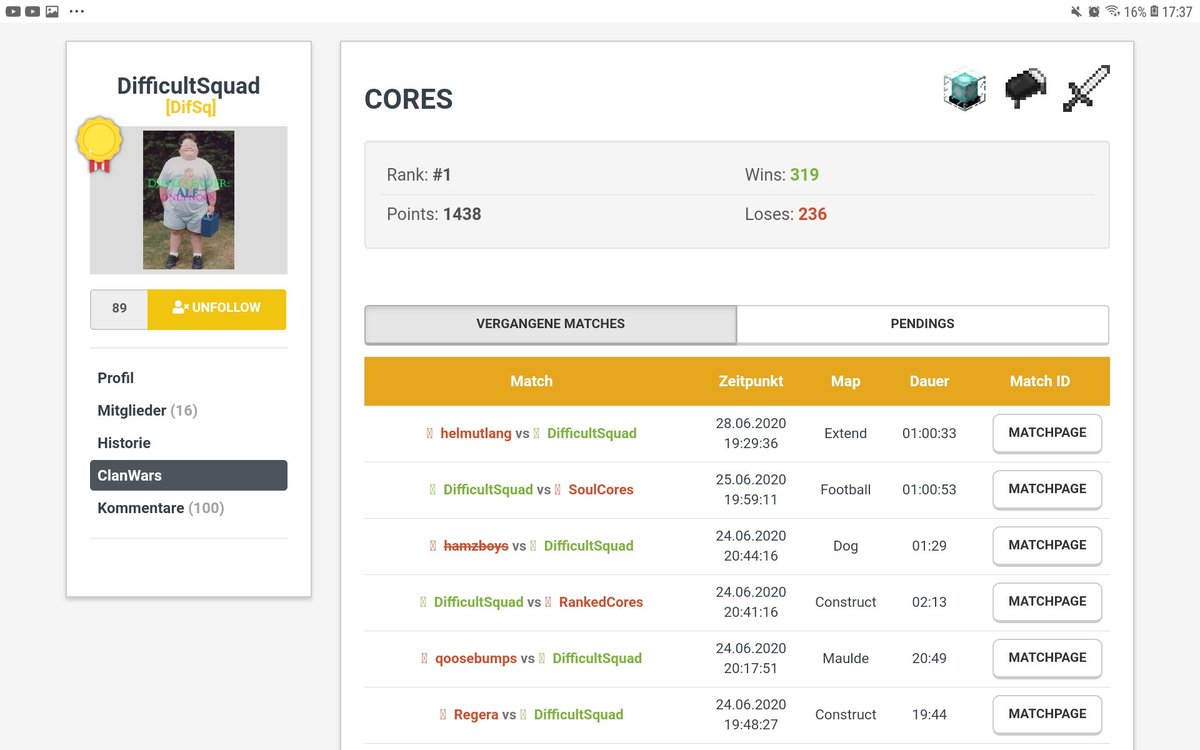
Task: Click the 17:37 status bar clock
Action: pos(1177,12)
